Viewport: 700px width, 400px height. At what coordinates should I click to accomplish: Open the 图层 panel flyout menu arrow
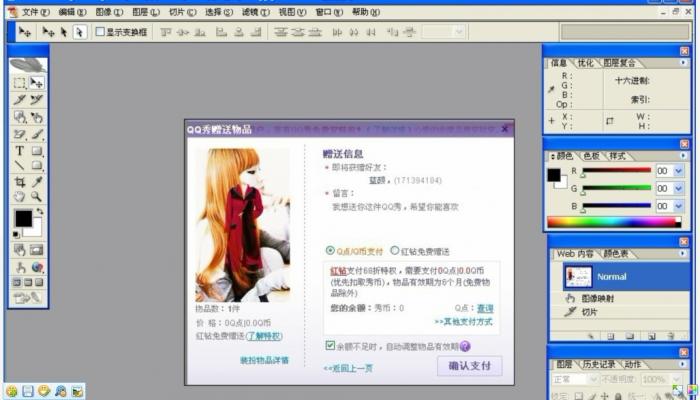pos(683,364)
